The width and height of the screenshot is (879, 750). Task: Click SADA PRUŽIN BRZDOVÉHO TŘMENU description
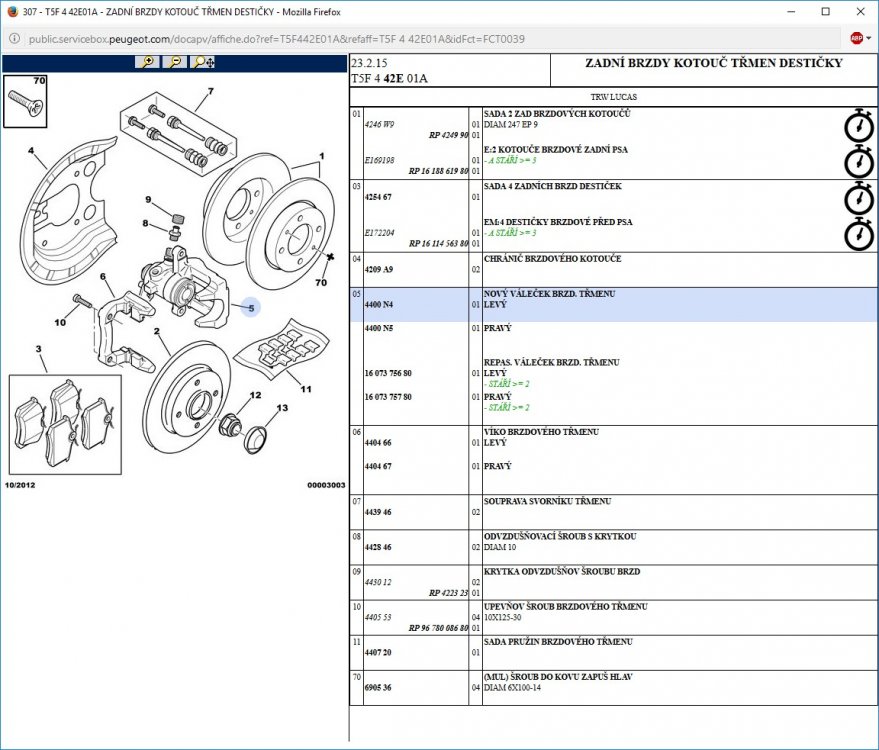(558, 641)
